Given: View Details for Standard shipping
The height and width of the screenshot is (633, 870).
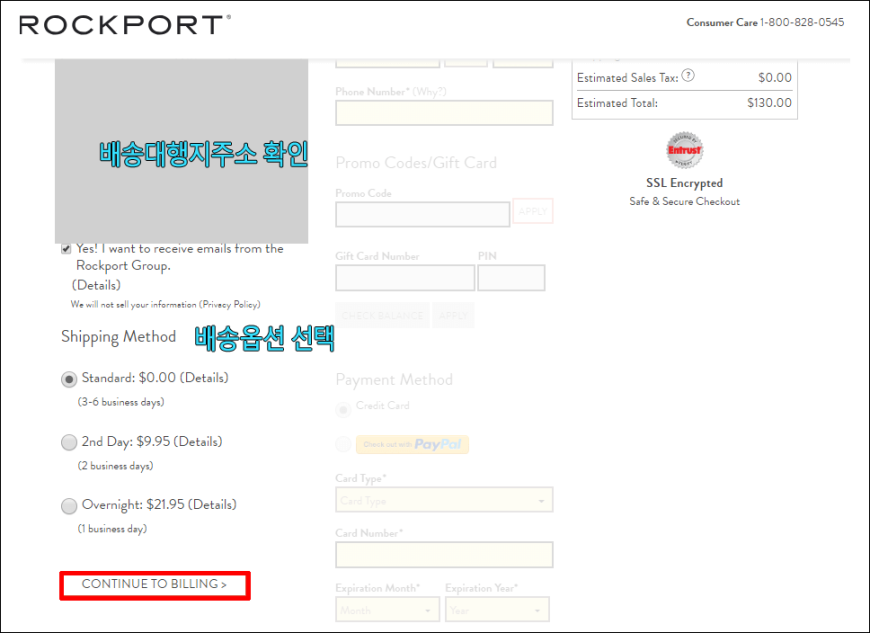Looking at the screenshot, I should [x=204, y=378].
